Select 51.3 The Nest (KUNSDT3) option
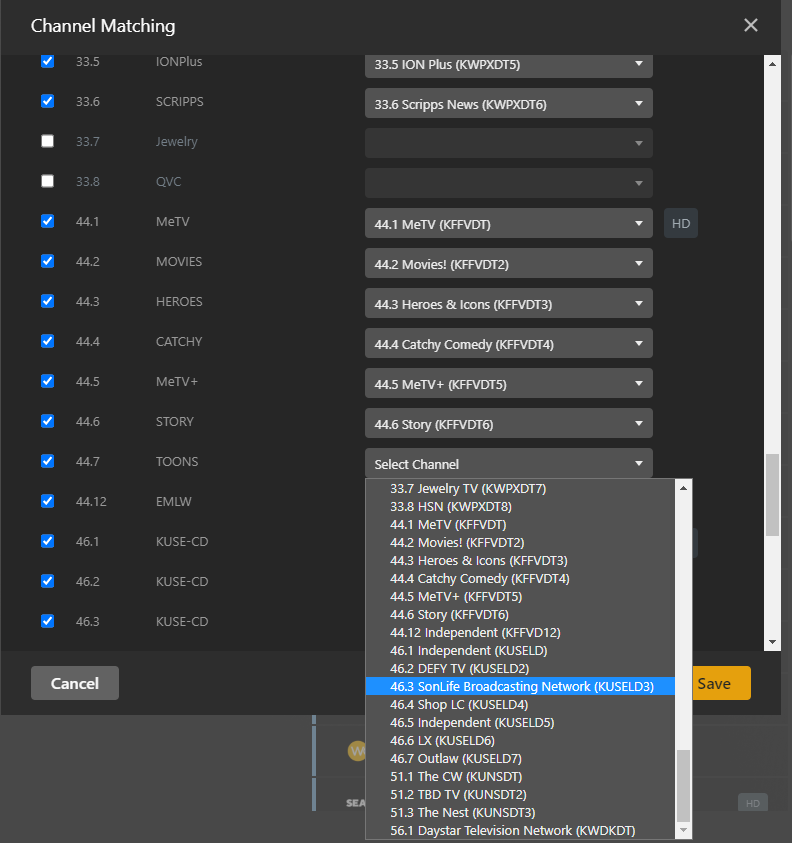Image resolution: width=792 pixels, height=843 pixels. (x=520, y=812)
